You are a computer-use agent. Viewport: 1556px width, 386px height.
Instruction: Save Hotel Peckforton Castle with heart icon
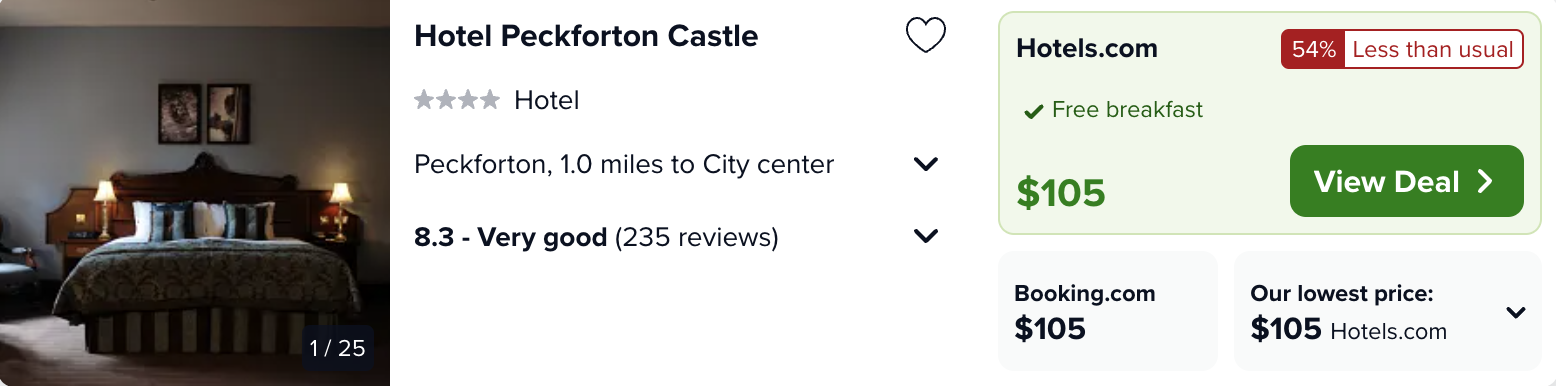coord(925,36)
